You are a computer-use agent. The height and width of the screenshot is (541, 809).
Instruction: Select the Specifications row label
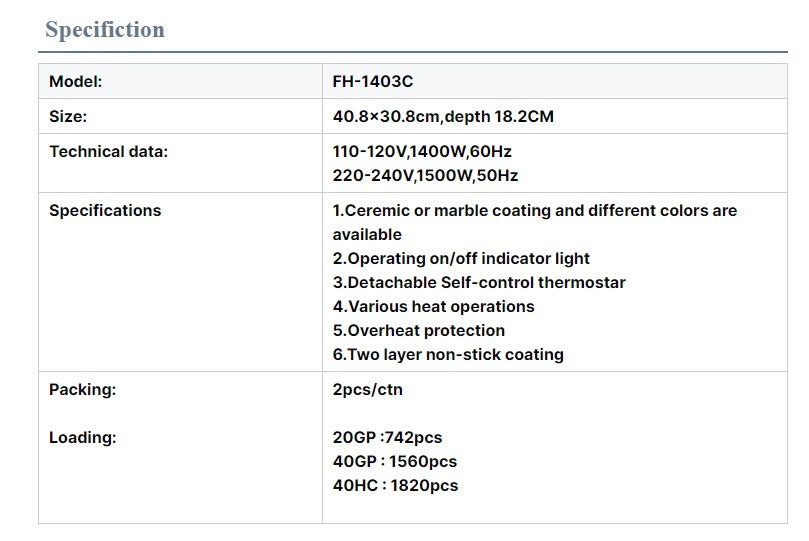tap(105, 210)
